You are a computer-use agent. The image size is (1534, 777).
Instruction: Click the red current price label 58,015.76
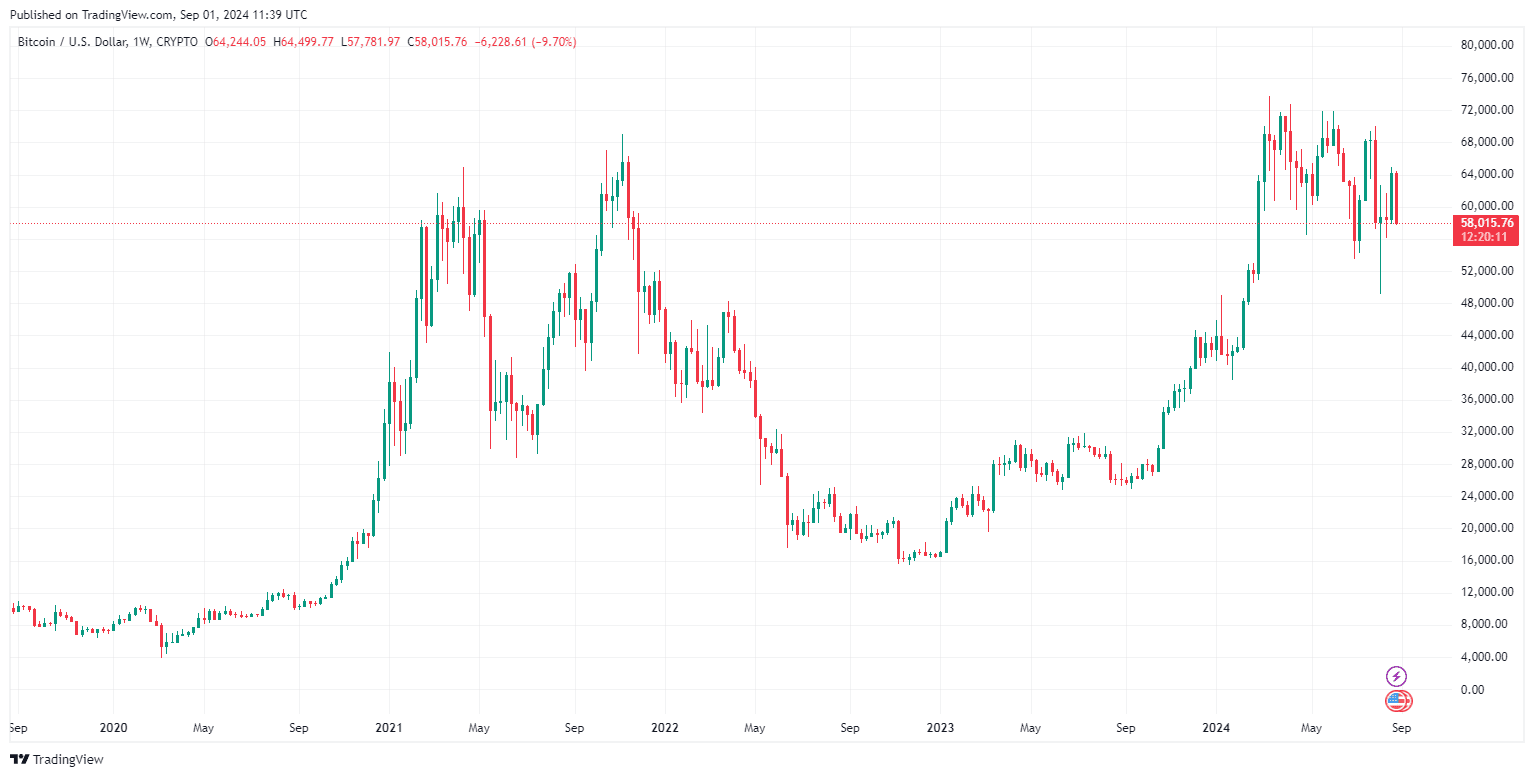[1487, 223]
